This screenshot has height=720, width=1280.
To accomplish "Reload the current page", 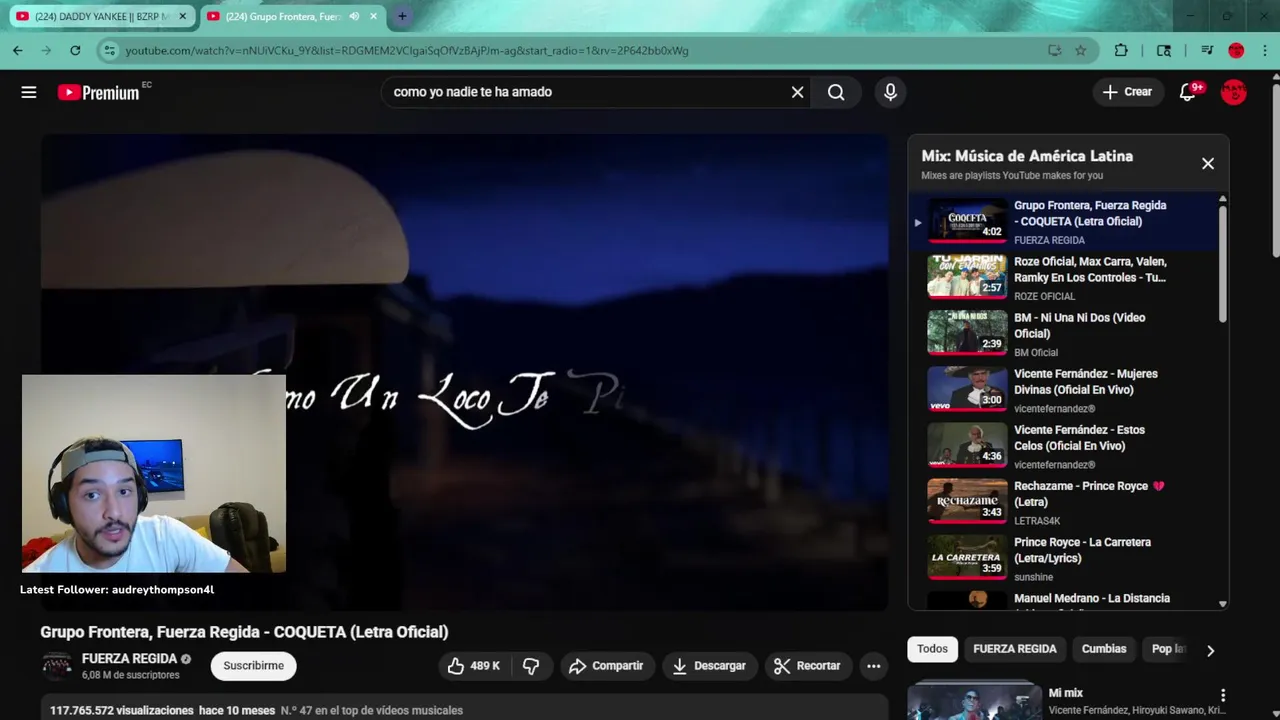I will [75, 50].
